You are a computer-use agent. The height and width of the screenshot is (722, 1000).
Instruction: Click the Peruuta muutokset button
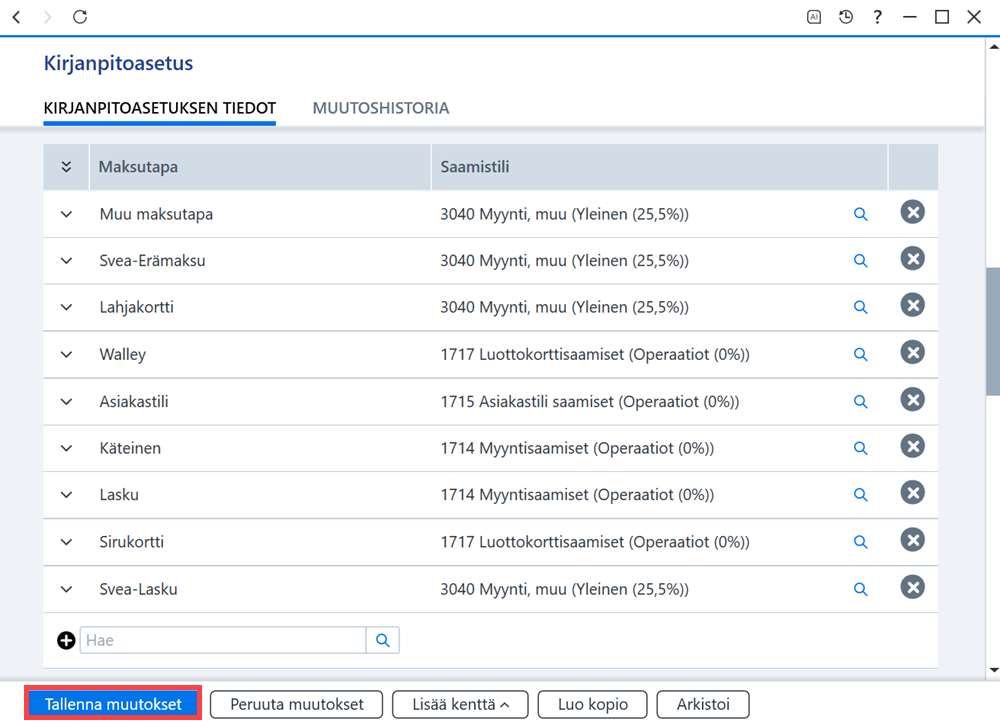(297, 704)
